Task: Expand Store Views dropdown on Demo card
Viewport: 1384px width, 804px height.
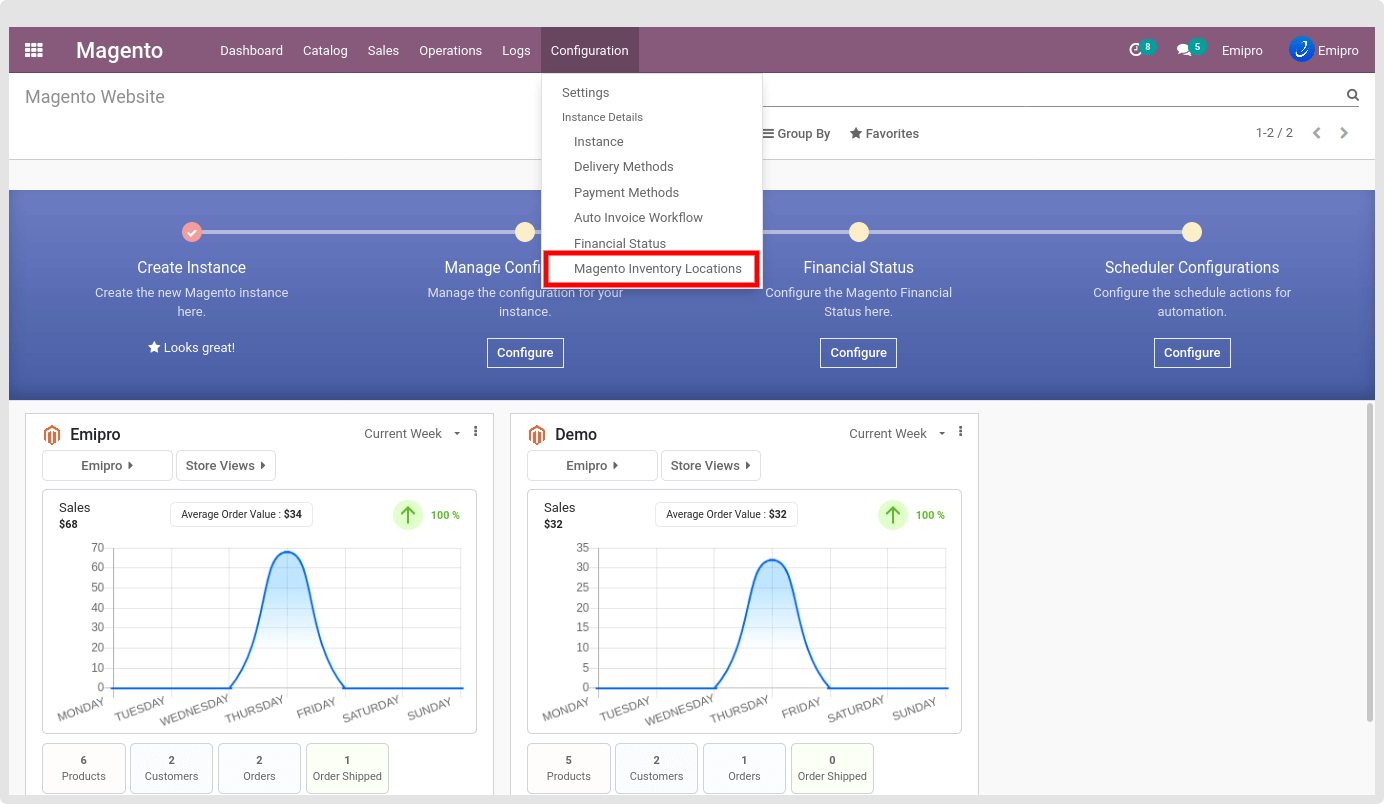Action: [x=711, y=465]
